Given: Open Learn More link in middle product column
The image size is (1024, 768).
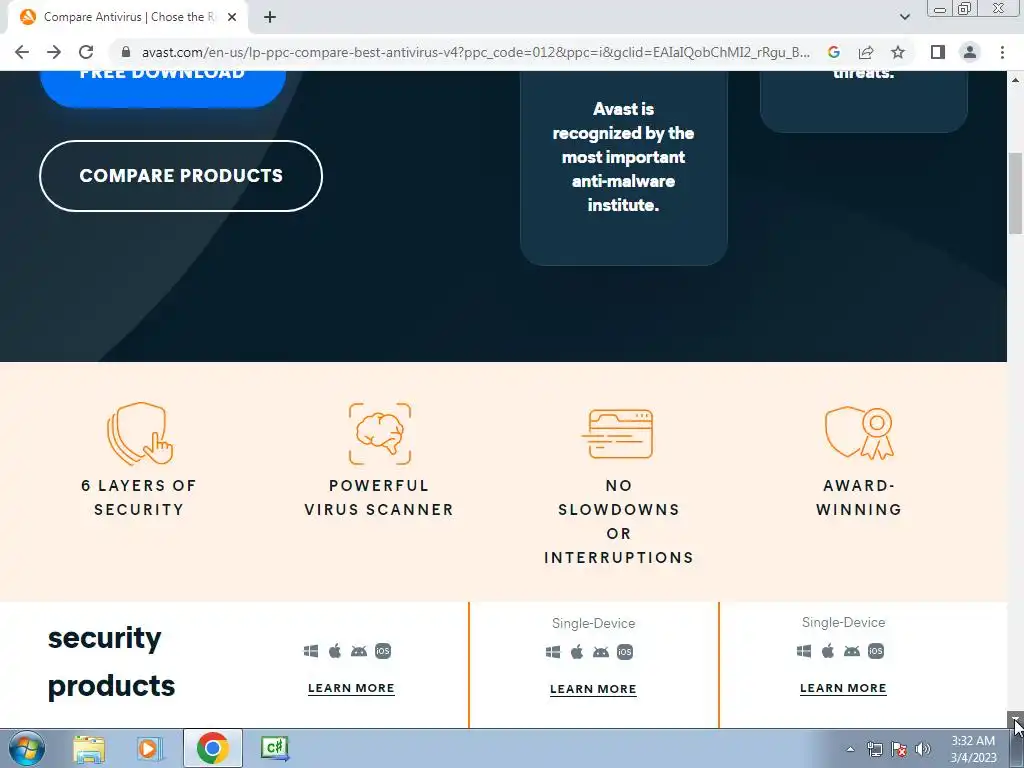Looking at the screenshot, I should (x=593, y=689).
